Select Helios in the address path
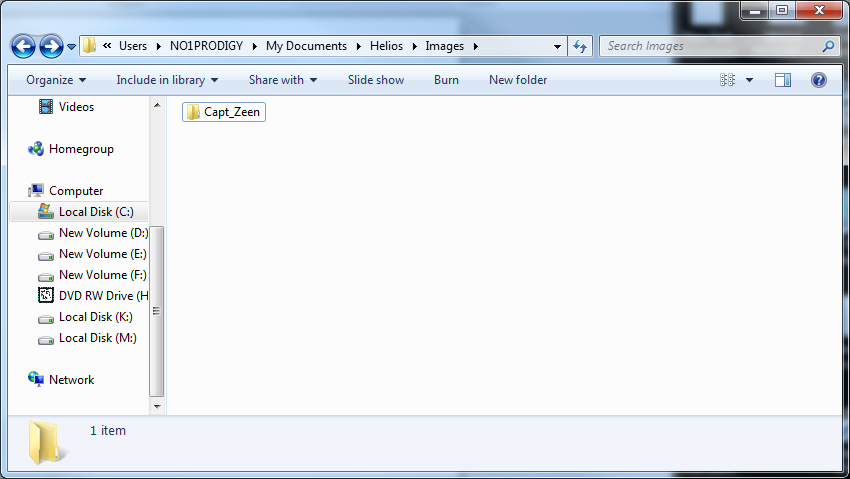The width and height of the screenshot is (850, 479). [x=387, y=46]
